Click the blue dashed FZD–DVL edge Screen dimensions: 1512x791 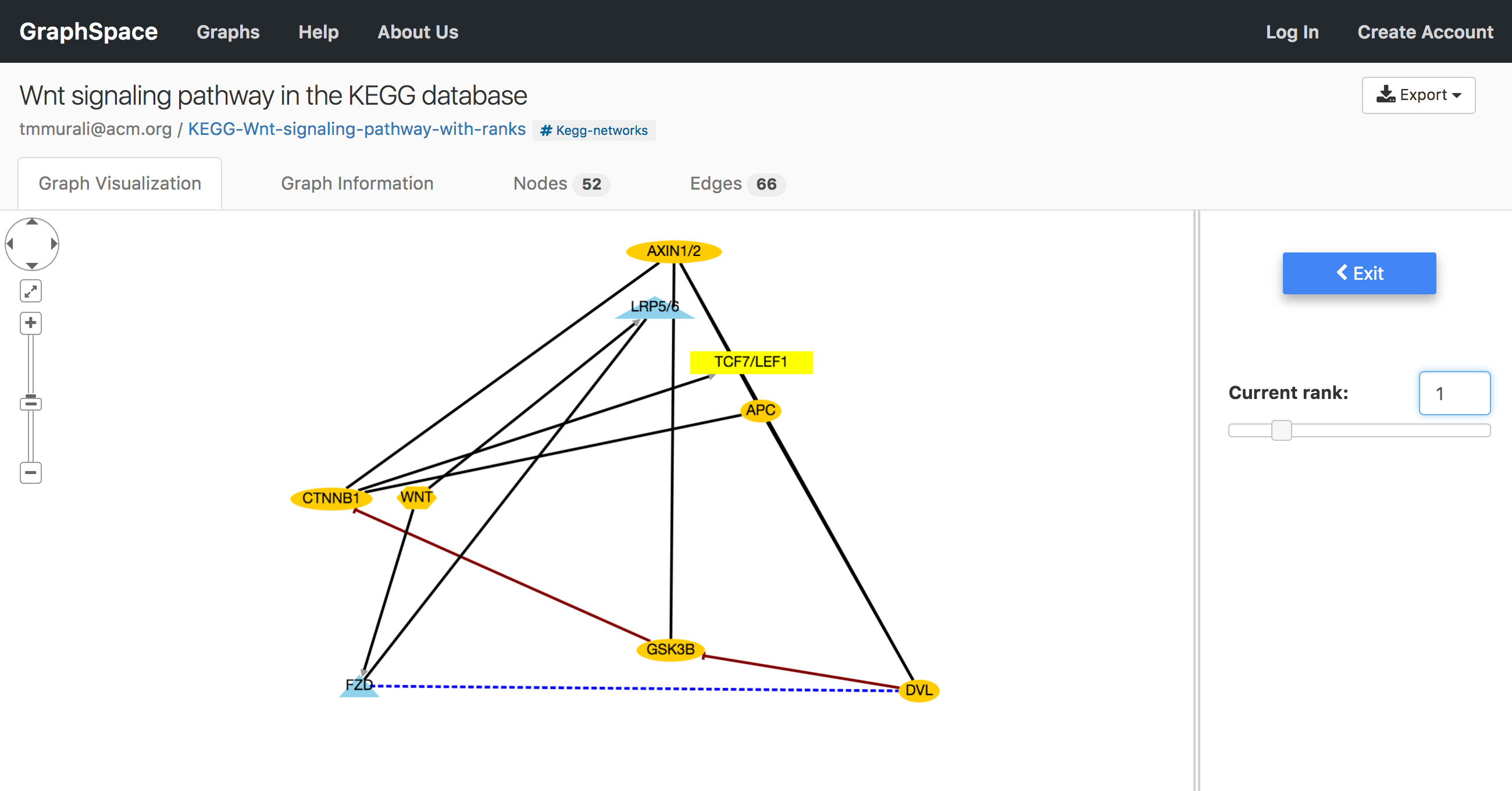[636, 688]
